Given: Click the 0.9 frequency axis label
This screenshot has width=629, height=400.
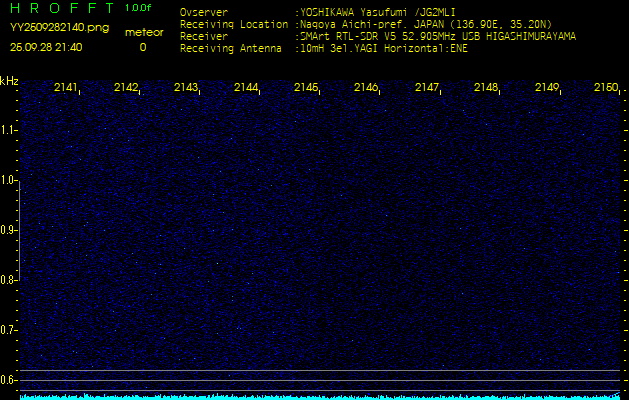Looking at the screenshot, I should (x=9, y=230).
